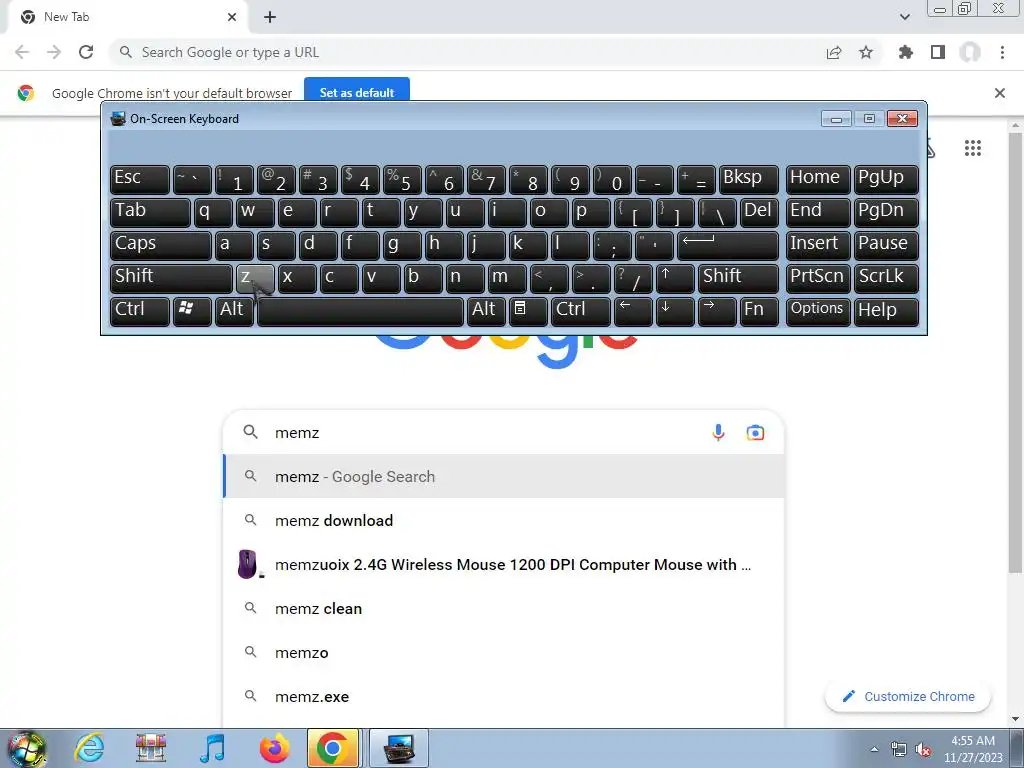
Task: Toggle the left Ctrl key
Action: 140,310
